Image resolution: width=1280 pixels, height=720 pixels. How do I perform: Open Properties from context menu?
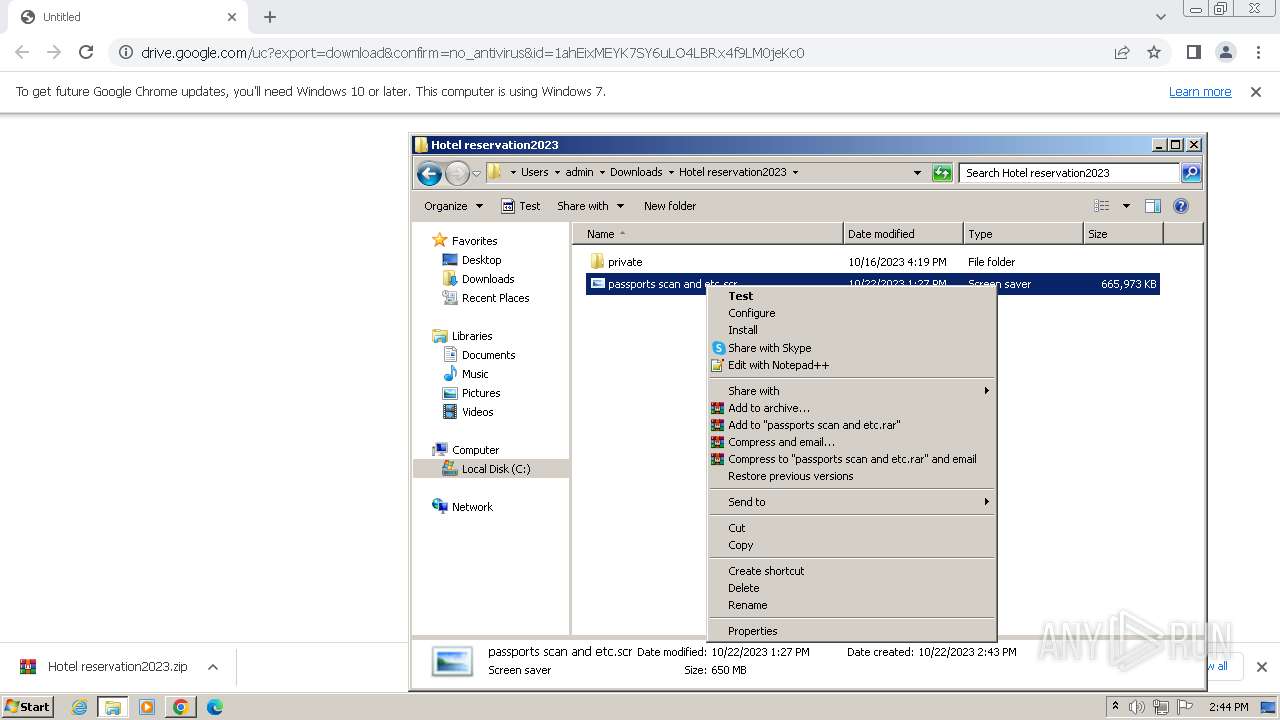click(x=753, y=631)
